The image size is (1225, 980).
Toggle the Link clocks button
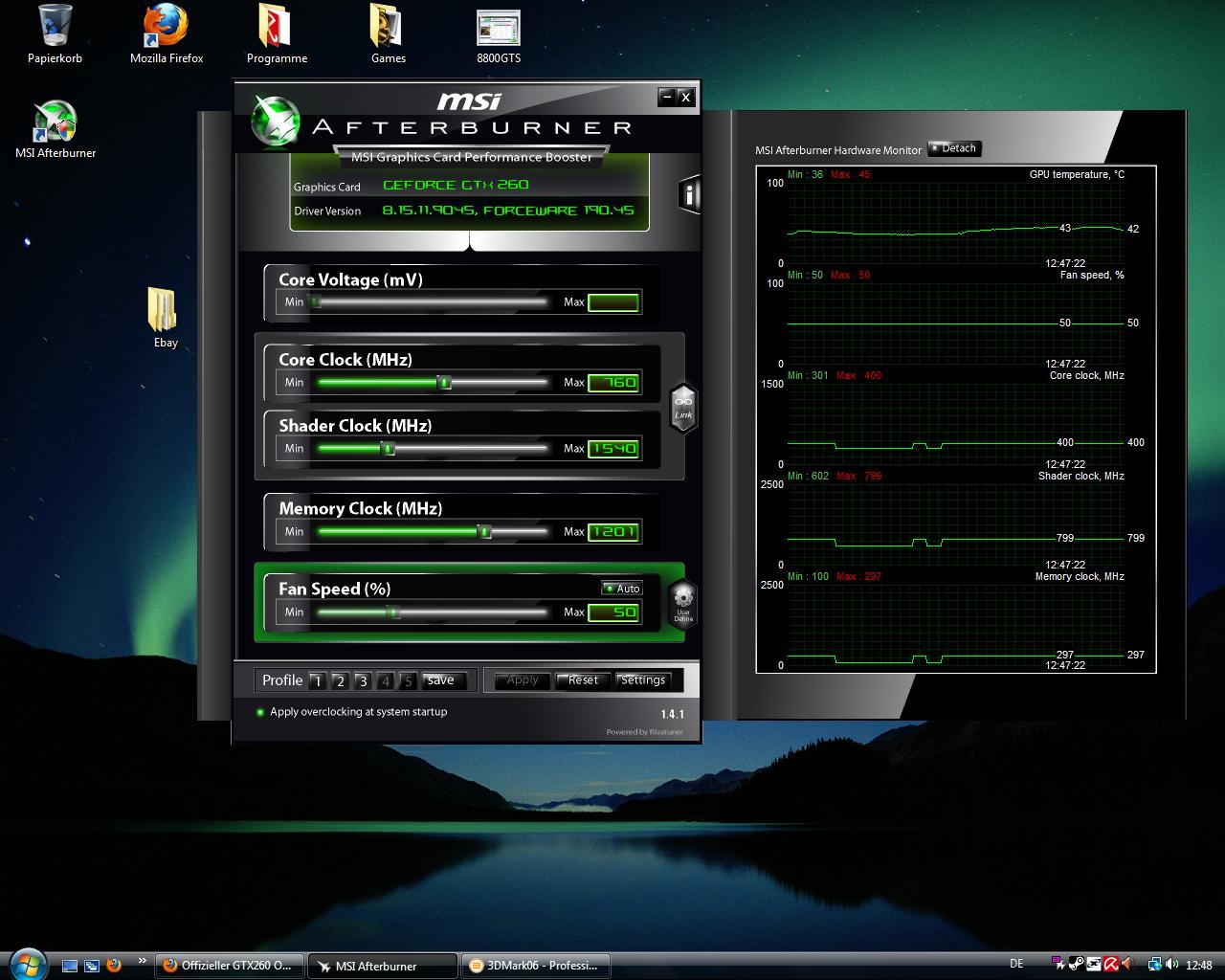[x=683, y=408]
